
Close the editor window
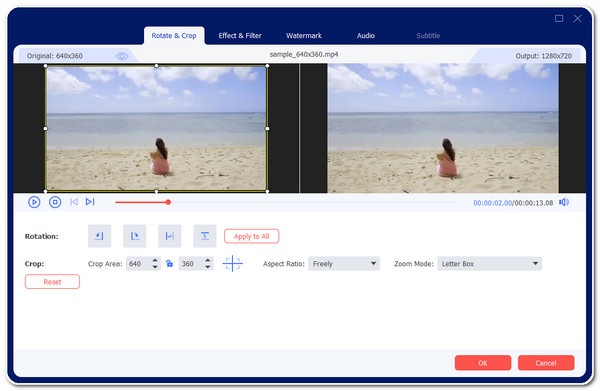click(577, 18)
